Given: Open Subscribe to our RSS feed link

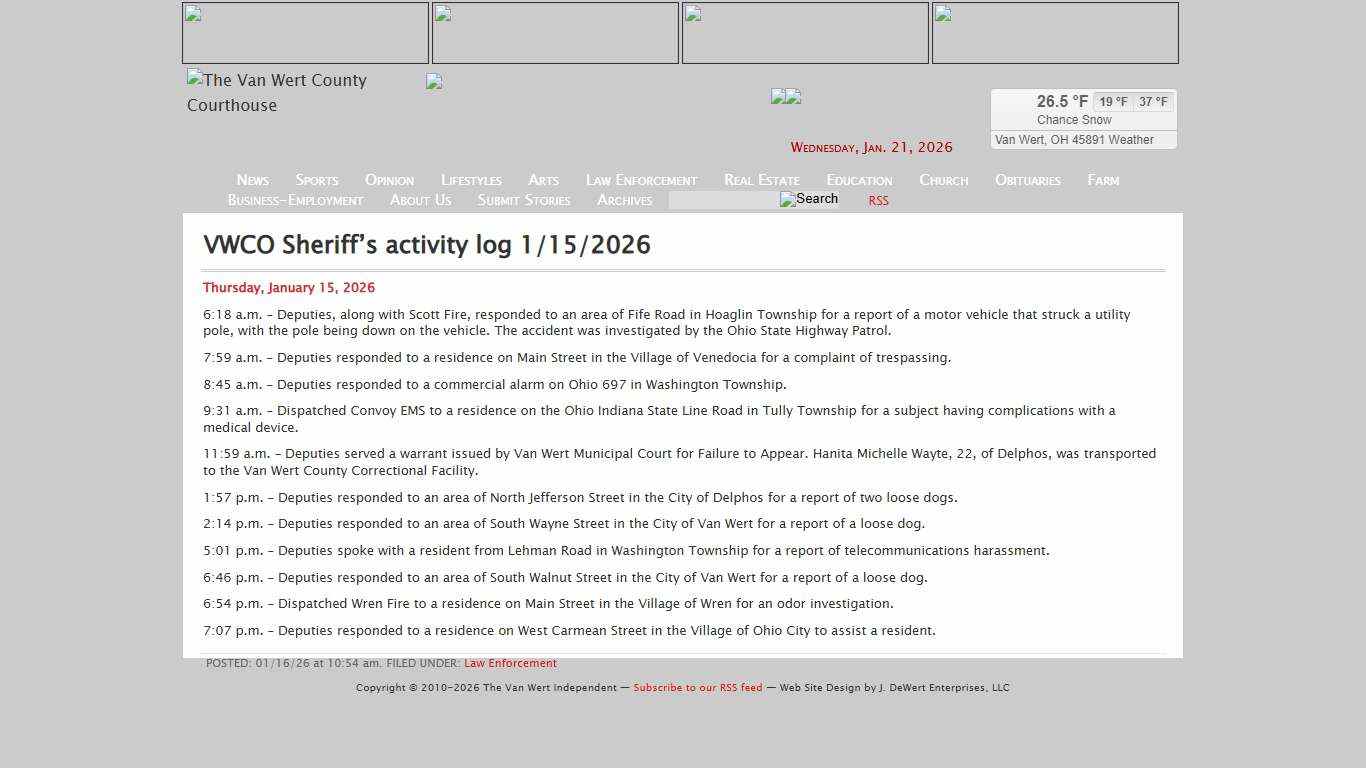Looking at the screenshot, I should [698, 687].
